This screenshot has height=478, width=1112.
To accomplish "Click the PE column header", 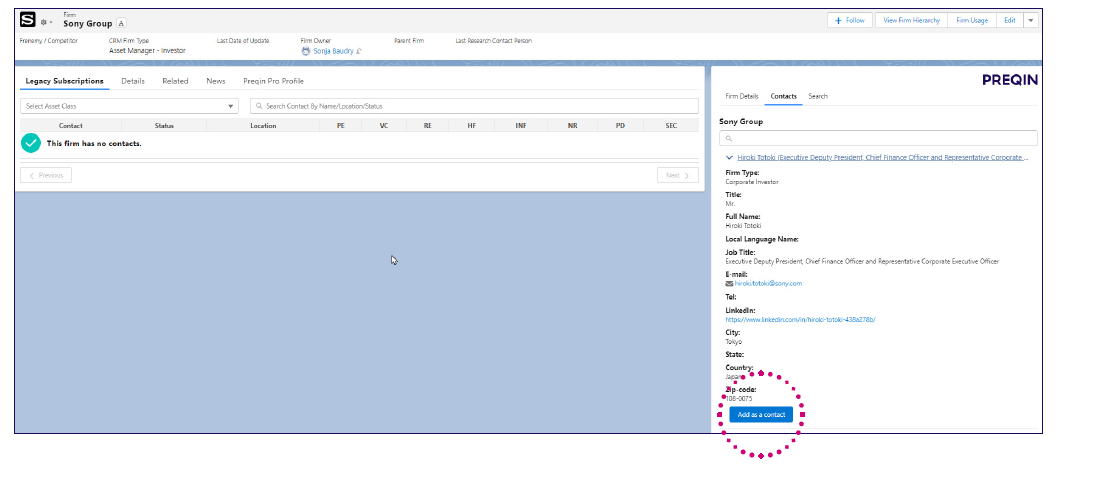I will (340, 126).
